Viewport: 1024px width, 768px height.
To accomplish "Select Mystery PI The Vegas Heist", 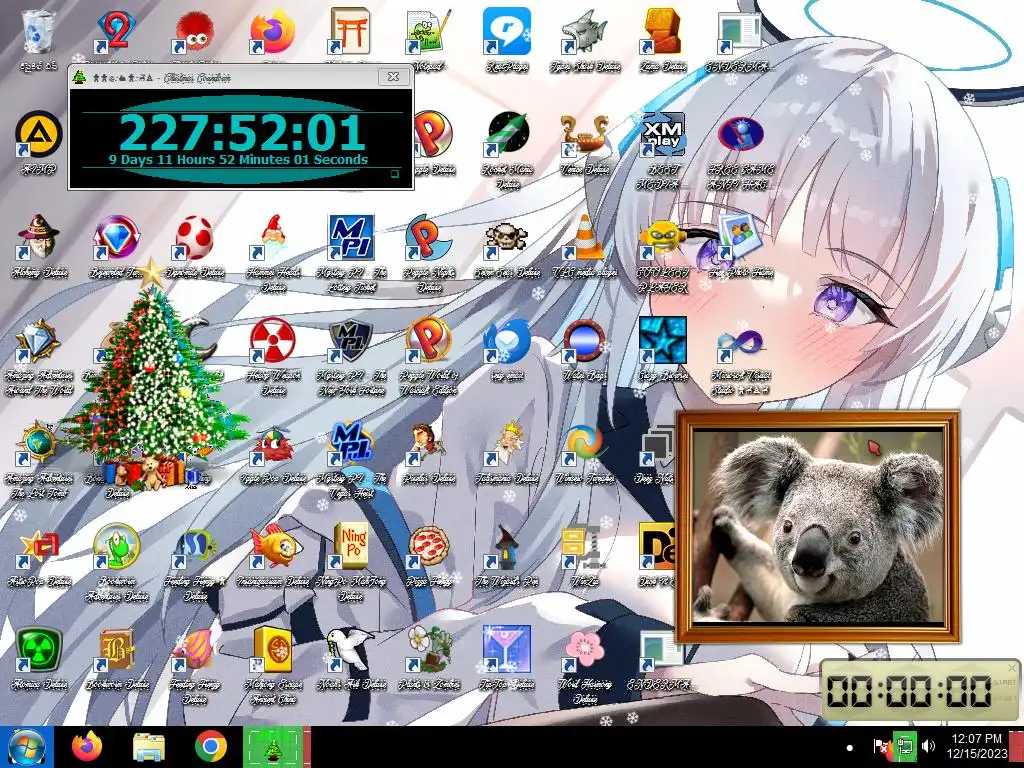I will point(351,443).
